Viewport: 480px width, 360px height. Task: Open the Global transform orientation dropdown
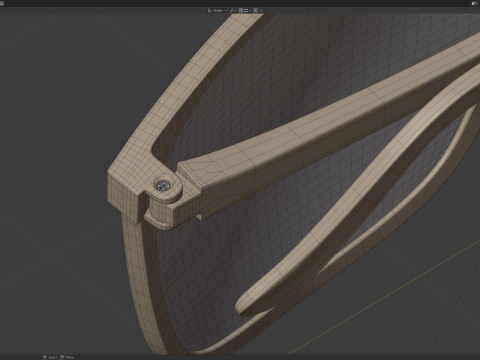point(217,11)
